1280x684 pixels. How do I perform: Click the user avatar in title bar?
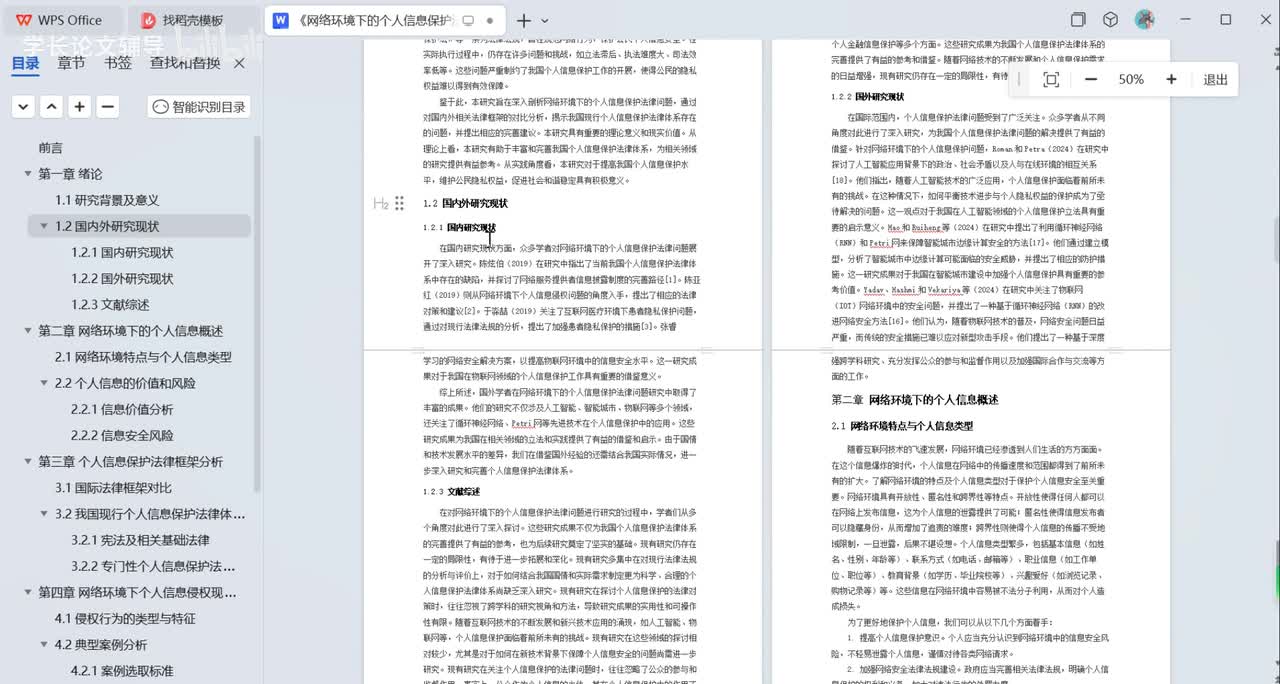pos(1145,20)
